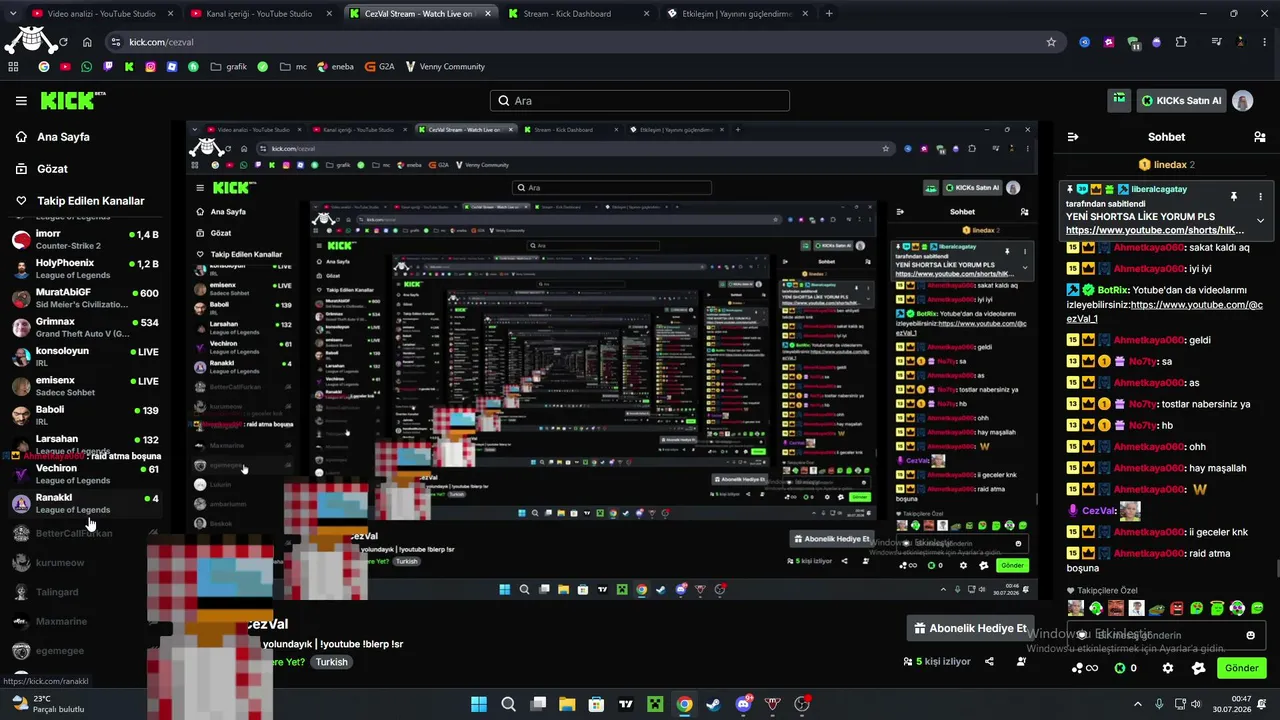This screenshot has height=720, width=1280.
Task: Open the BotRix YouTube channel link
Action: [1164, 311]
